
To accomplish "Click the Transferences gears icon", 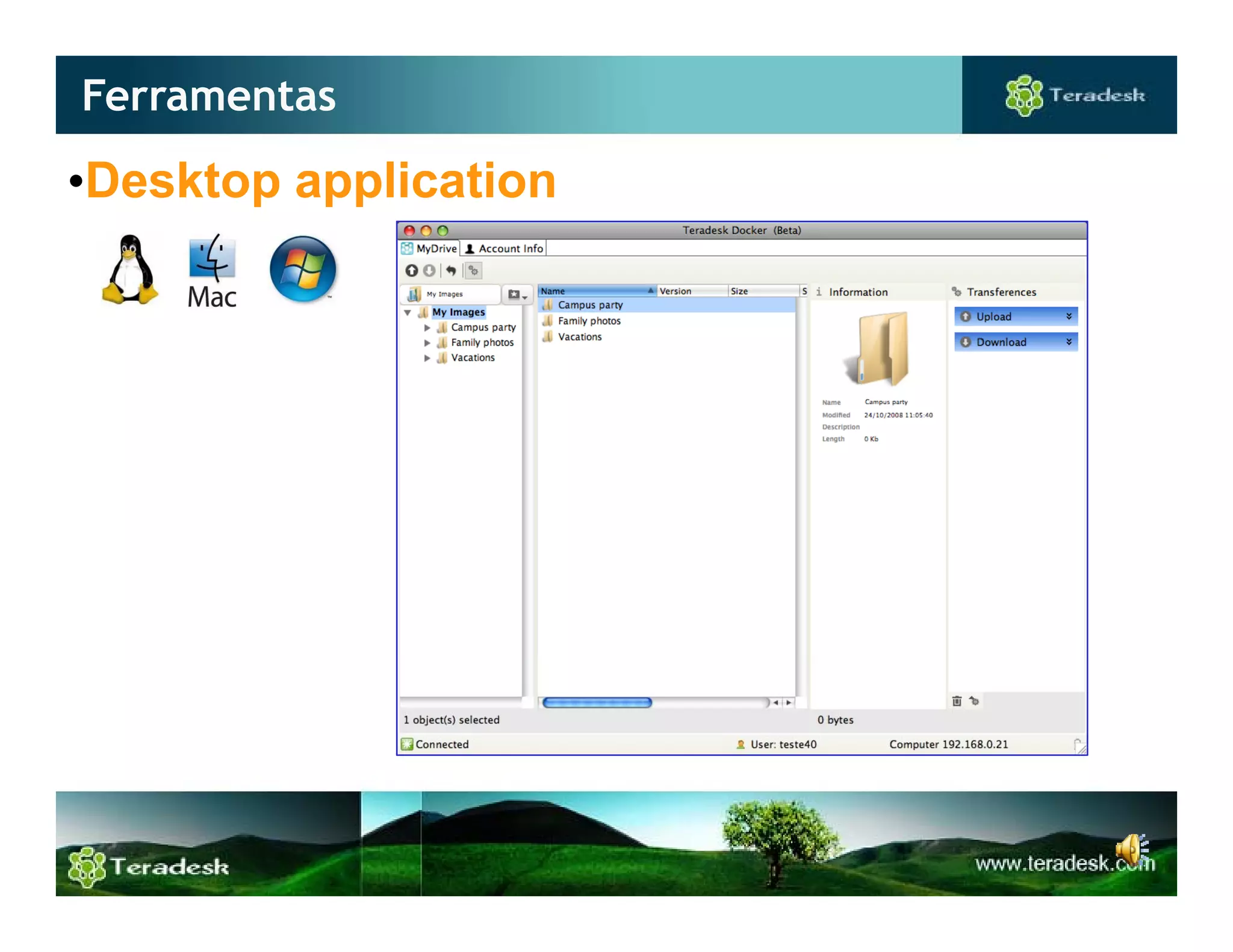I will tap(957, 292).
